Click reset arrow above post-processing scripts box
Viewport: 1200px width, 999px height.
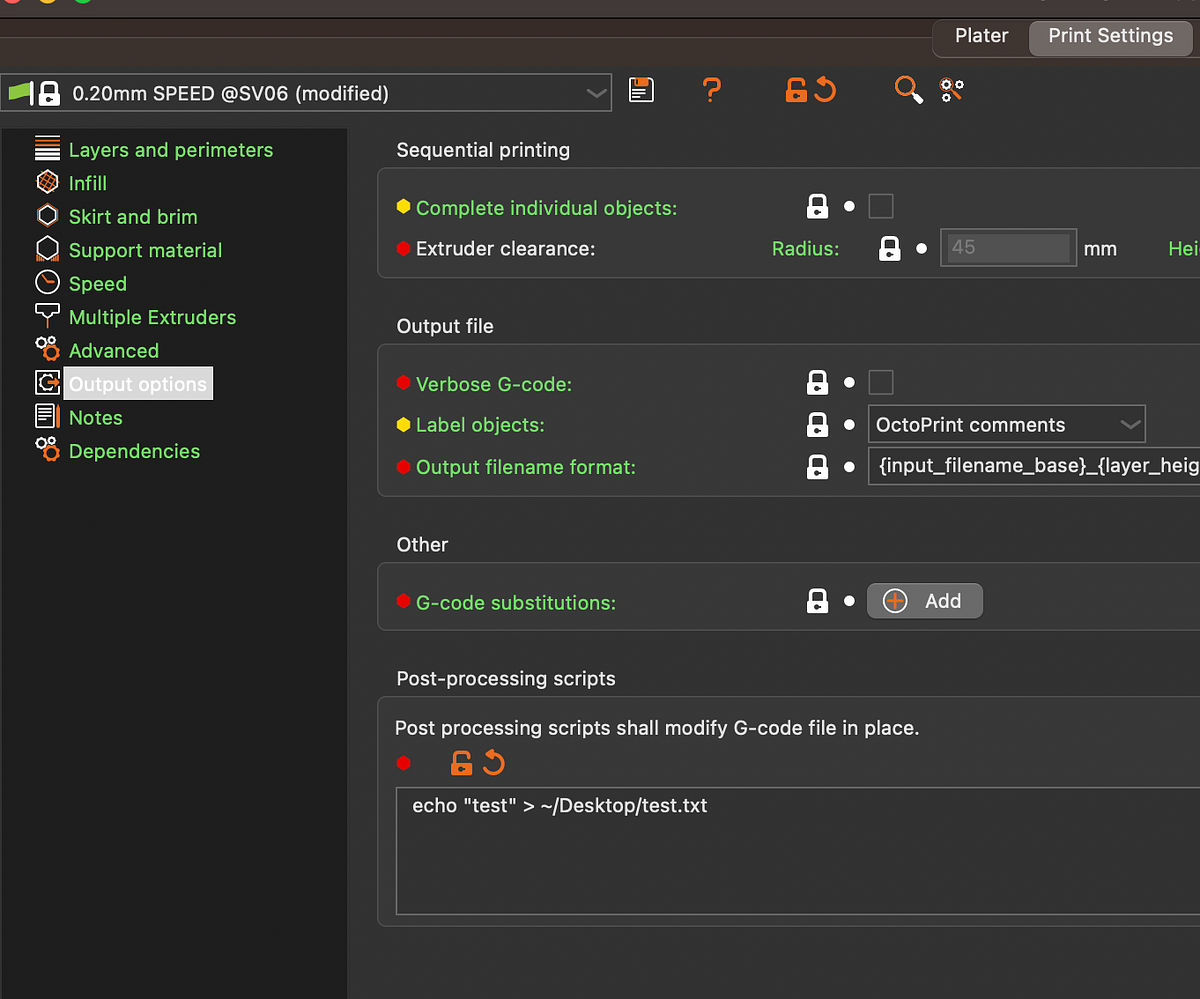pyautogui.click(x=494, y=763)
